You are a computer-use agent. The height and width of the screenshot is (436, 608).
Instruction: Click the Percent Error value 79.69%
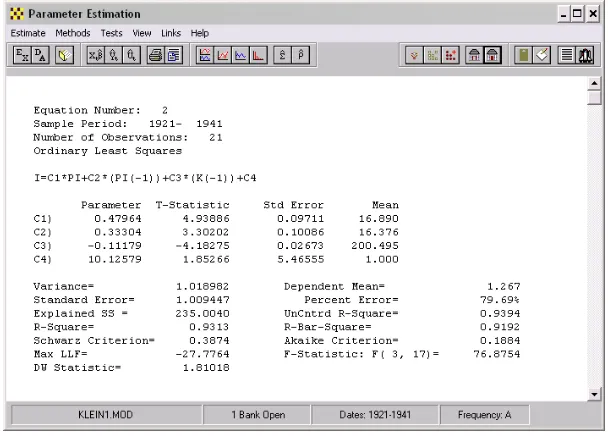500,300
